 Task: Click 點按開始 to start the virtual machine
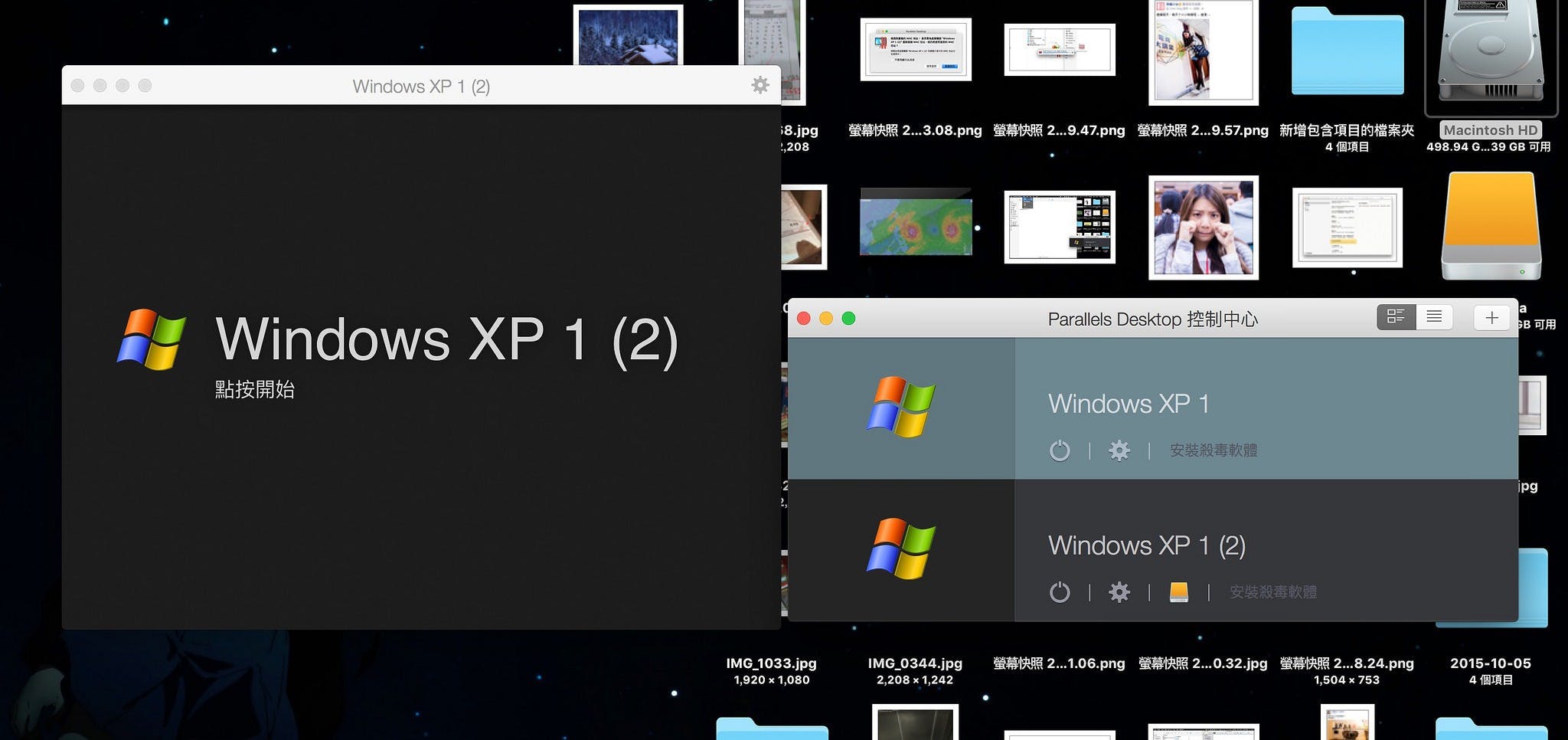pos(255,390)
